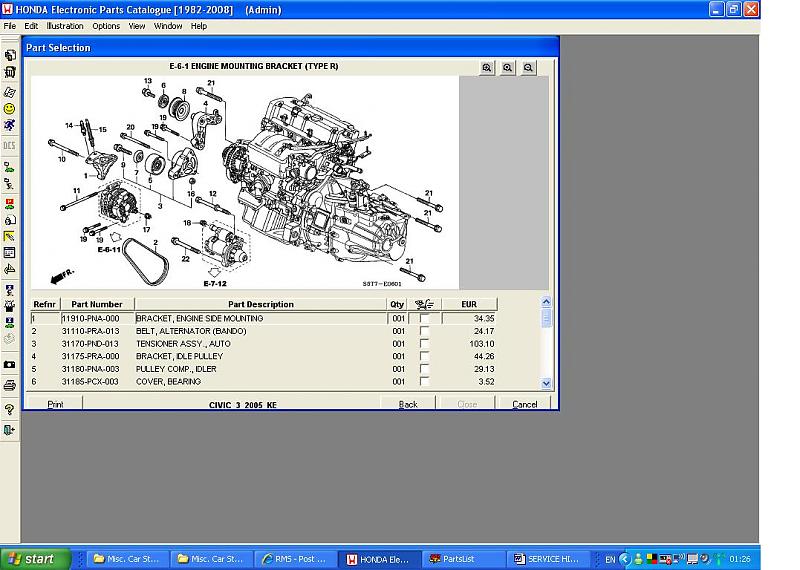
Task: Select part number 31110-PRA-013
Action: [90, 331]
